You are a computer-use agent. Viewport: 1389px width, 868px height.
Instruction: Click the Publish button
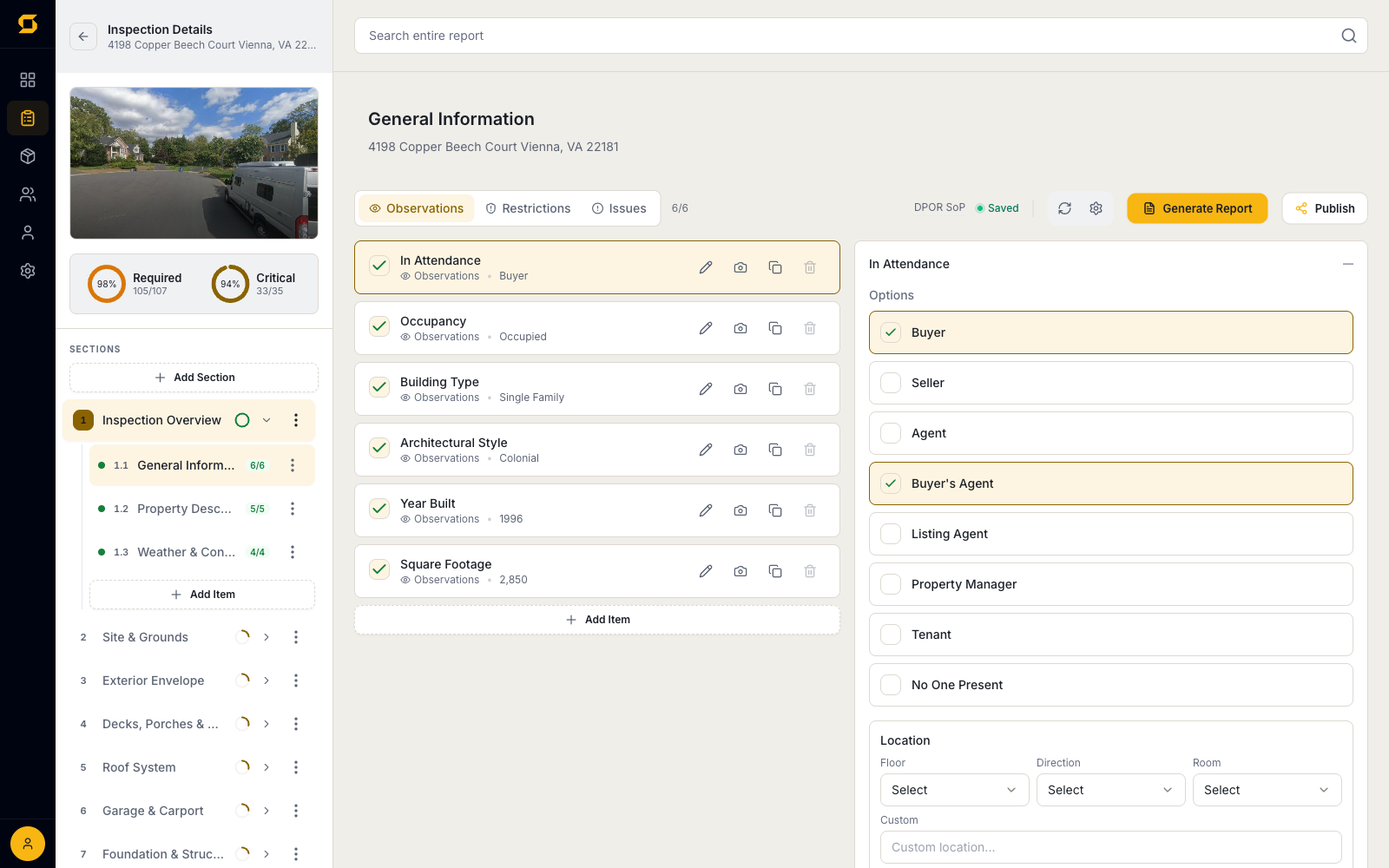[x=1325, y=208]
